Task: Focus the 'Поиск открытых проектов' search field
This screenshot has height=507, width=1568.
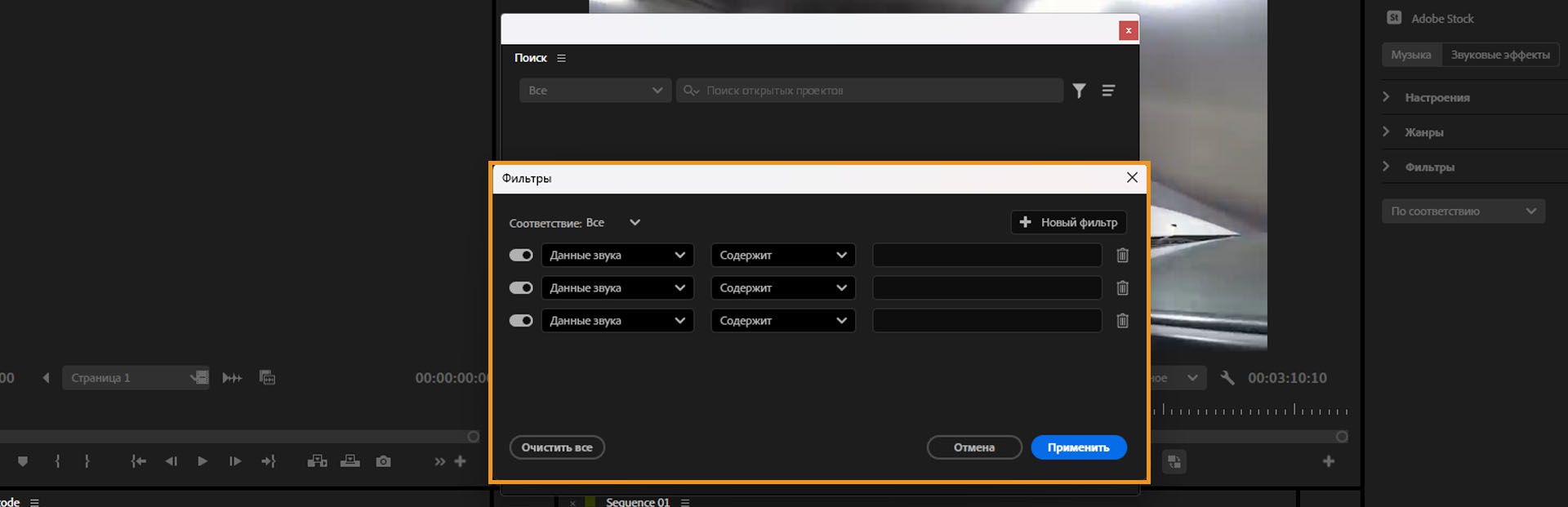Action: coord(870,91)
